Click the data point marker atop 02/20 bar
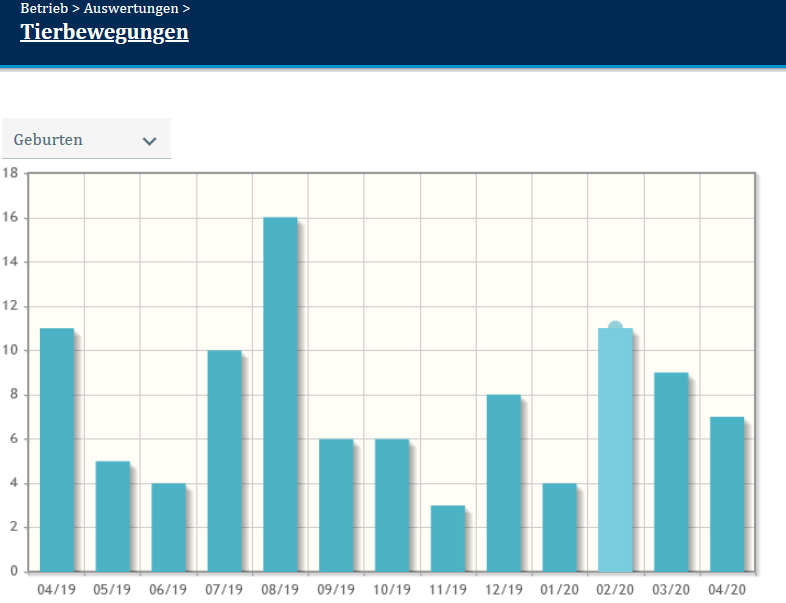The width and height of the screenshot is (786, 603). click(x=615, y=328)
